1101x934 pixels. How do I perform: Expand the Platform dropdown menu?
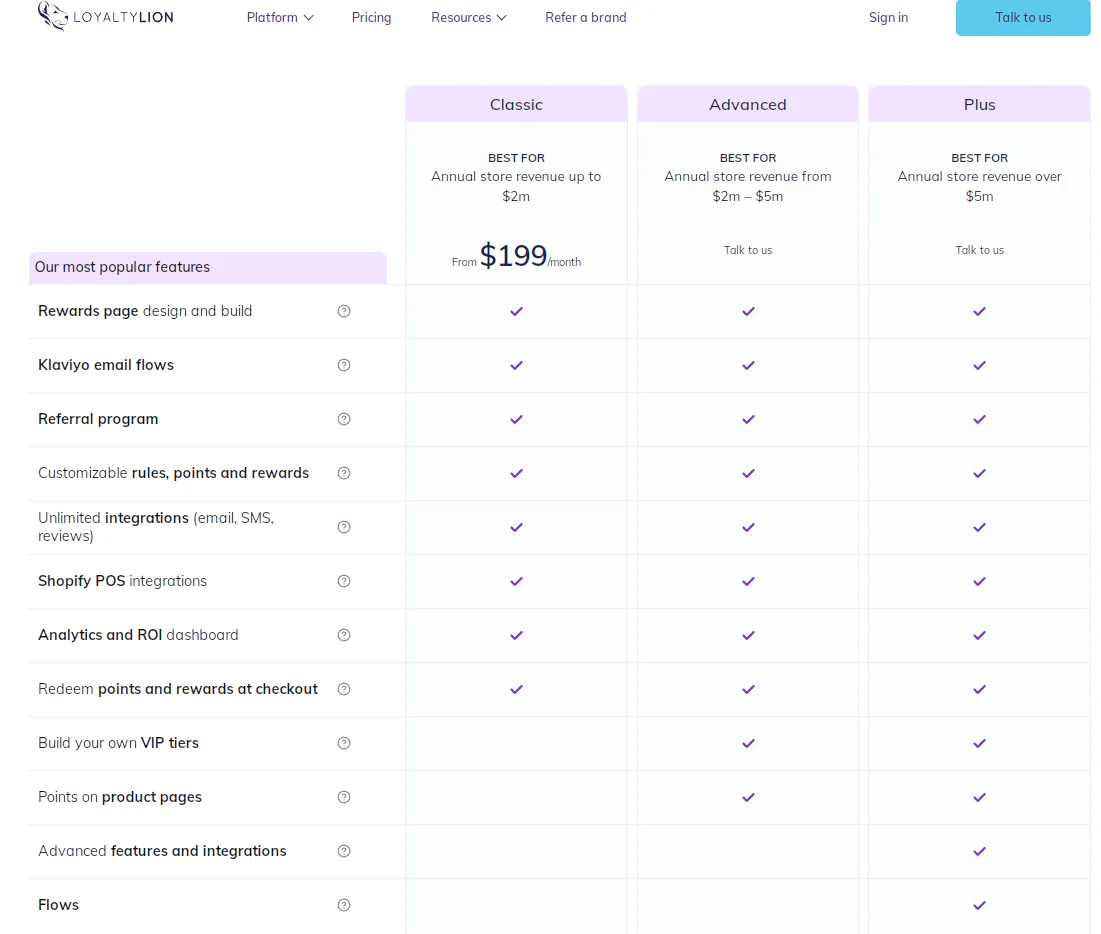pos(279,18)
